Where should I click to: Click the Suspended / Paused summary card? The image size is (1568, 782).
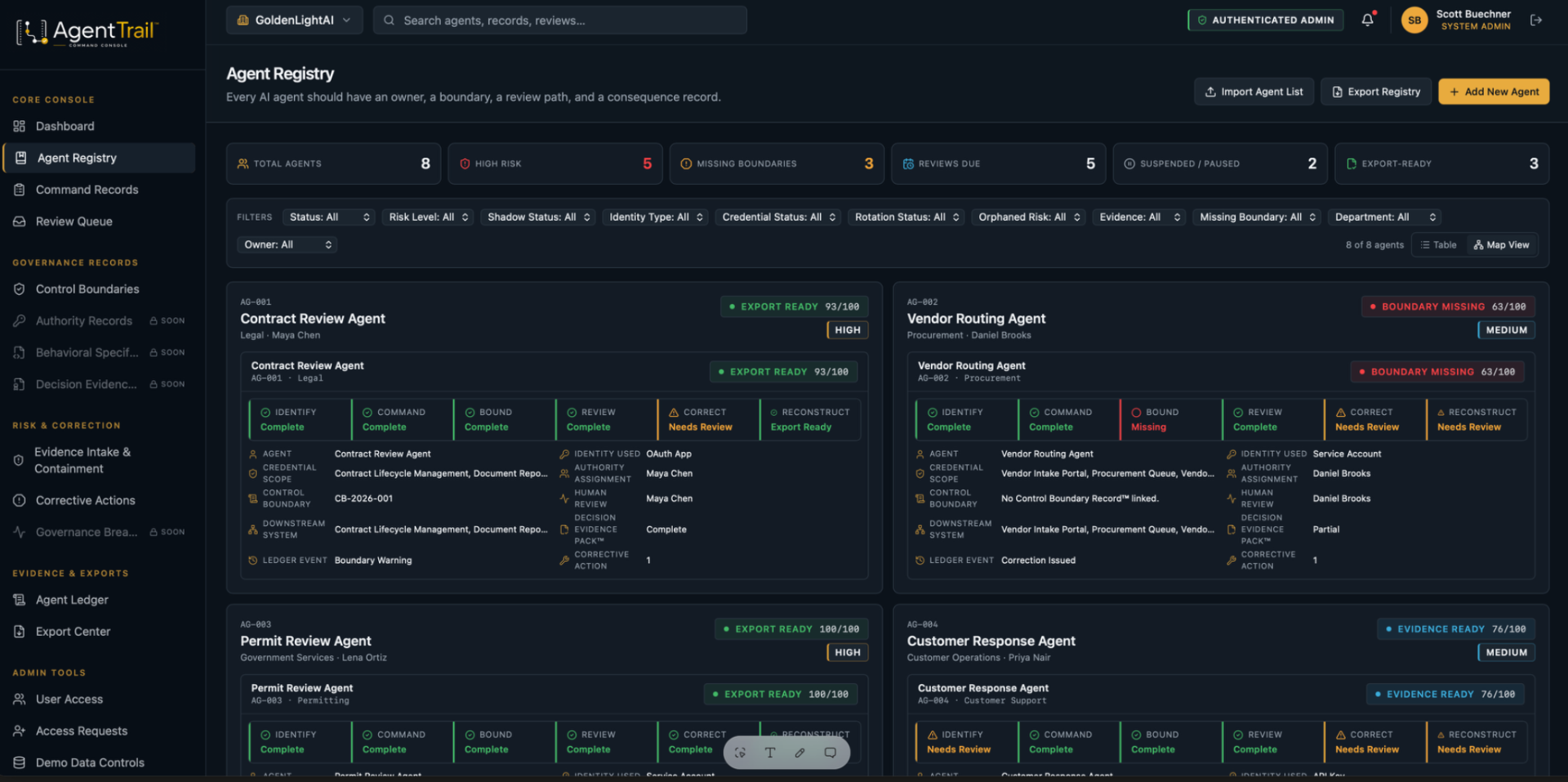tap(1220, 163)
